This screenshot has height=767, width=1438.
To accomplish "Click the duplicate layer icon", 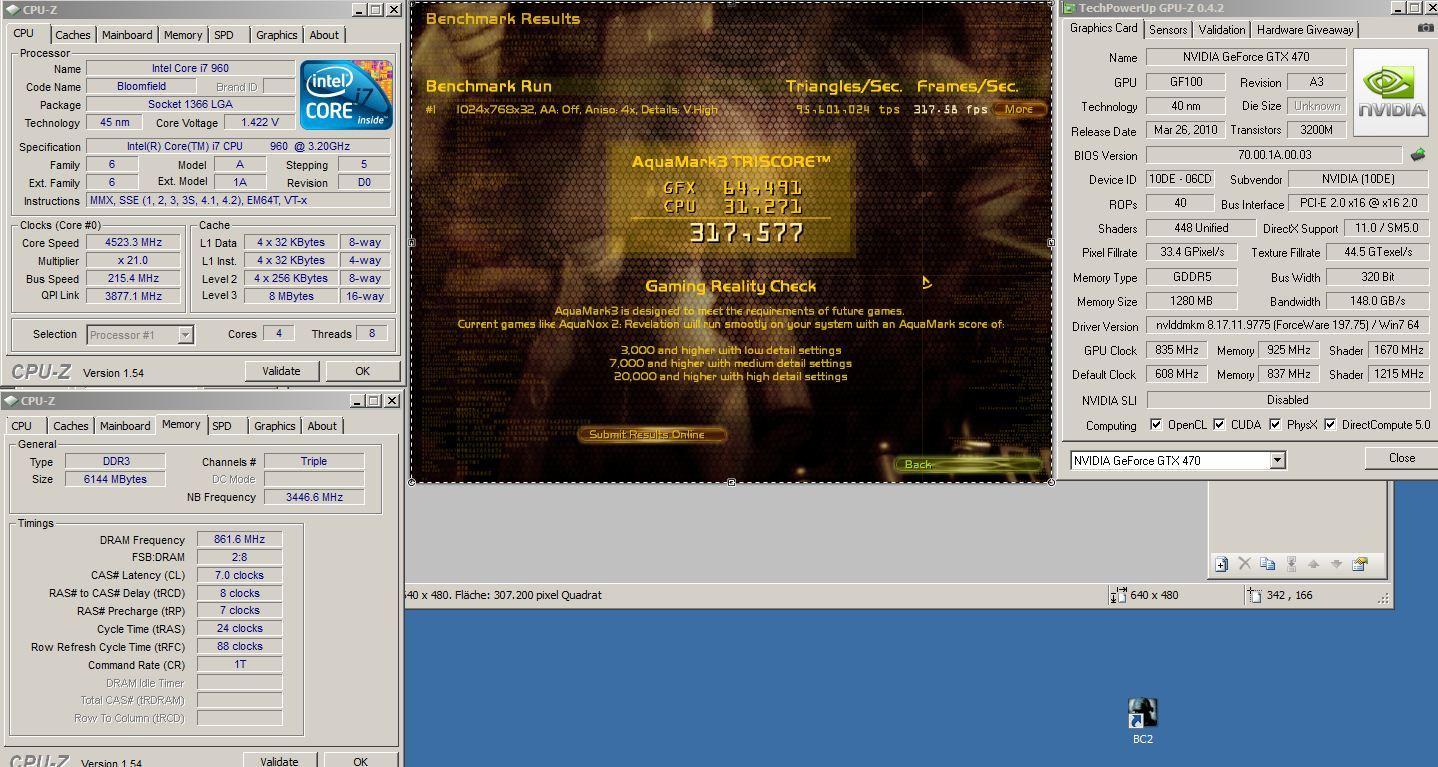I will [x=1267, y=564].
